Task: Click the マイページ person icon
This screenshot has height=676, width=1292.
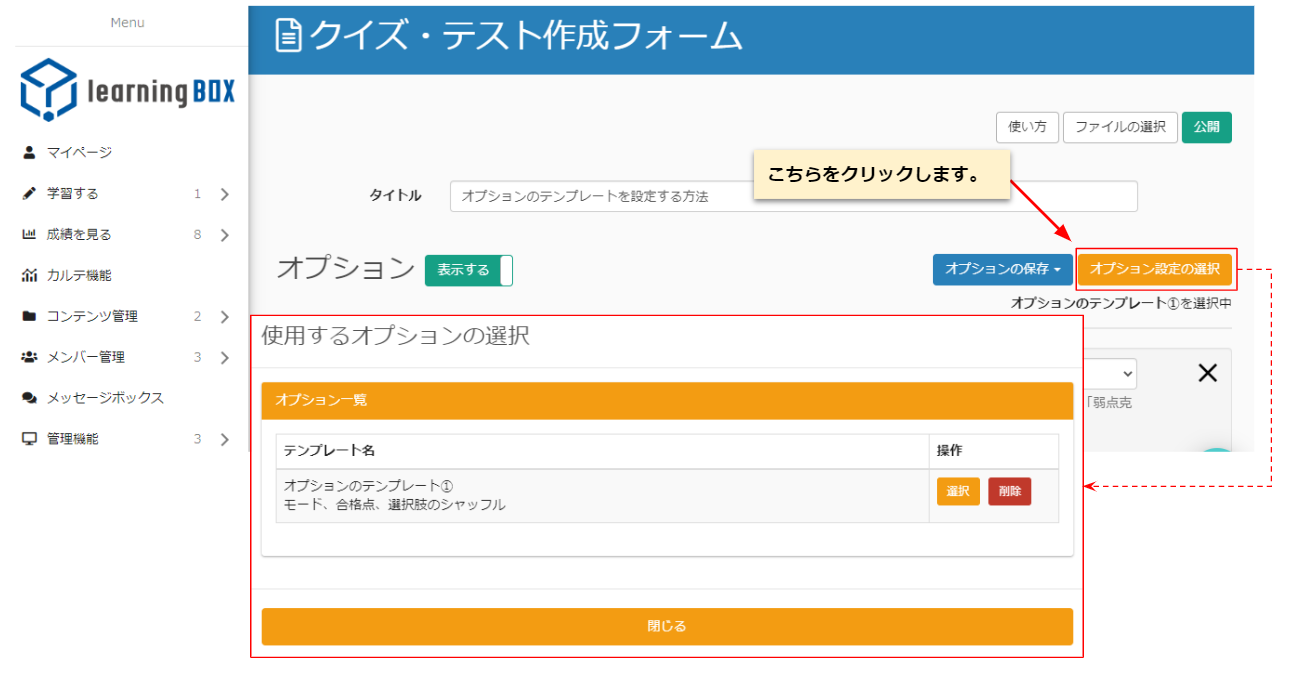Action: pyautogui.click(x=29, y=153)
